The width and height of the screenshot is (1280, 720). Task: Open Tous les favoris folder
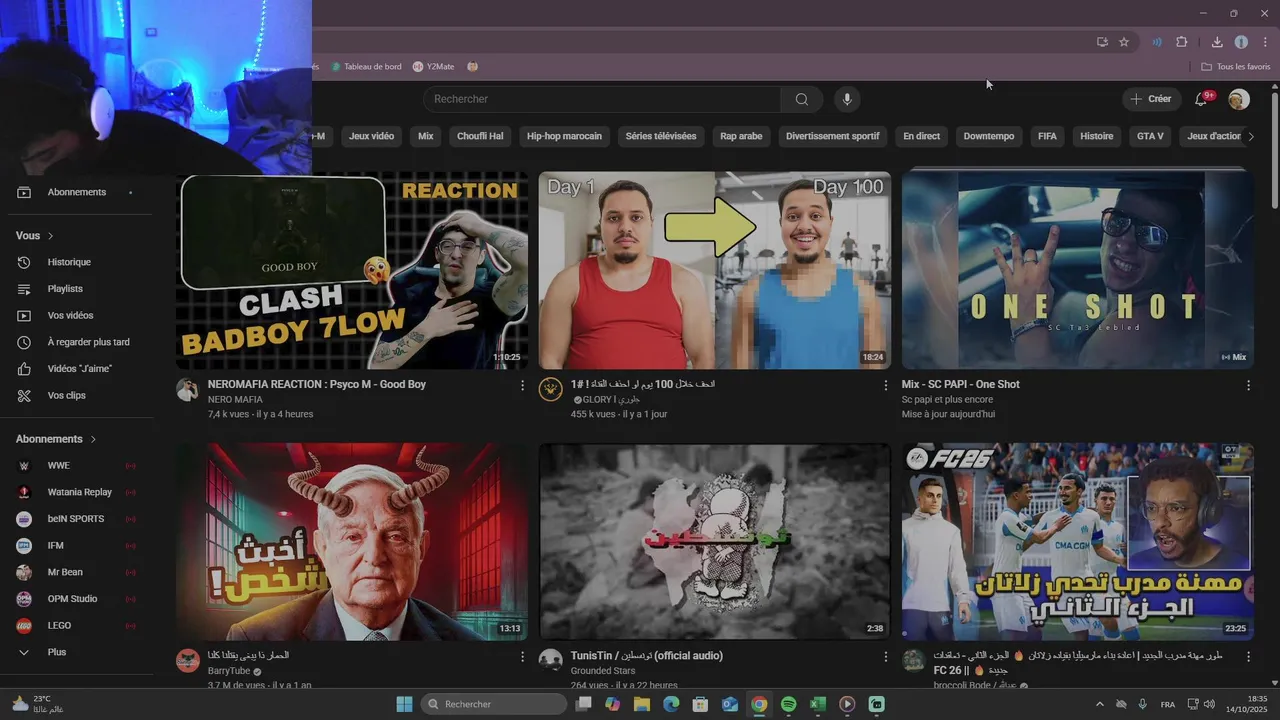click(x=1236, y=67)
